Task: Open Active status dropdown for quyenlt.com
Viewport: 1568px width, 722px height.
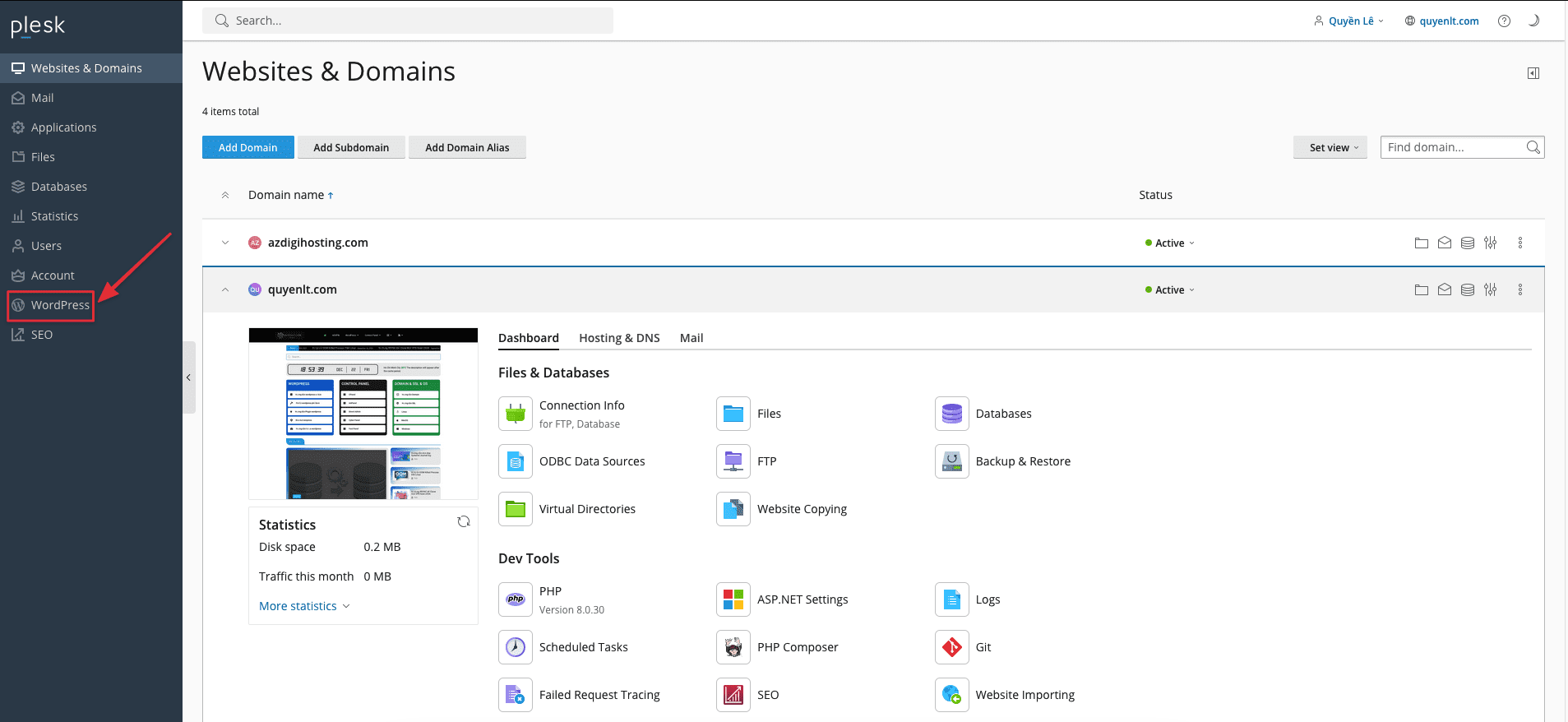Action: 1170,290
